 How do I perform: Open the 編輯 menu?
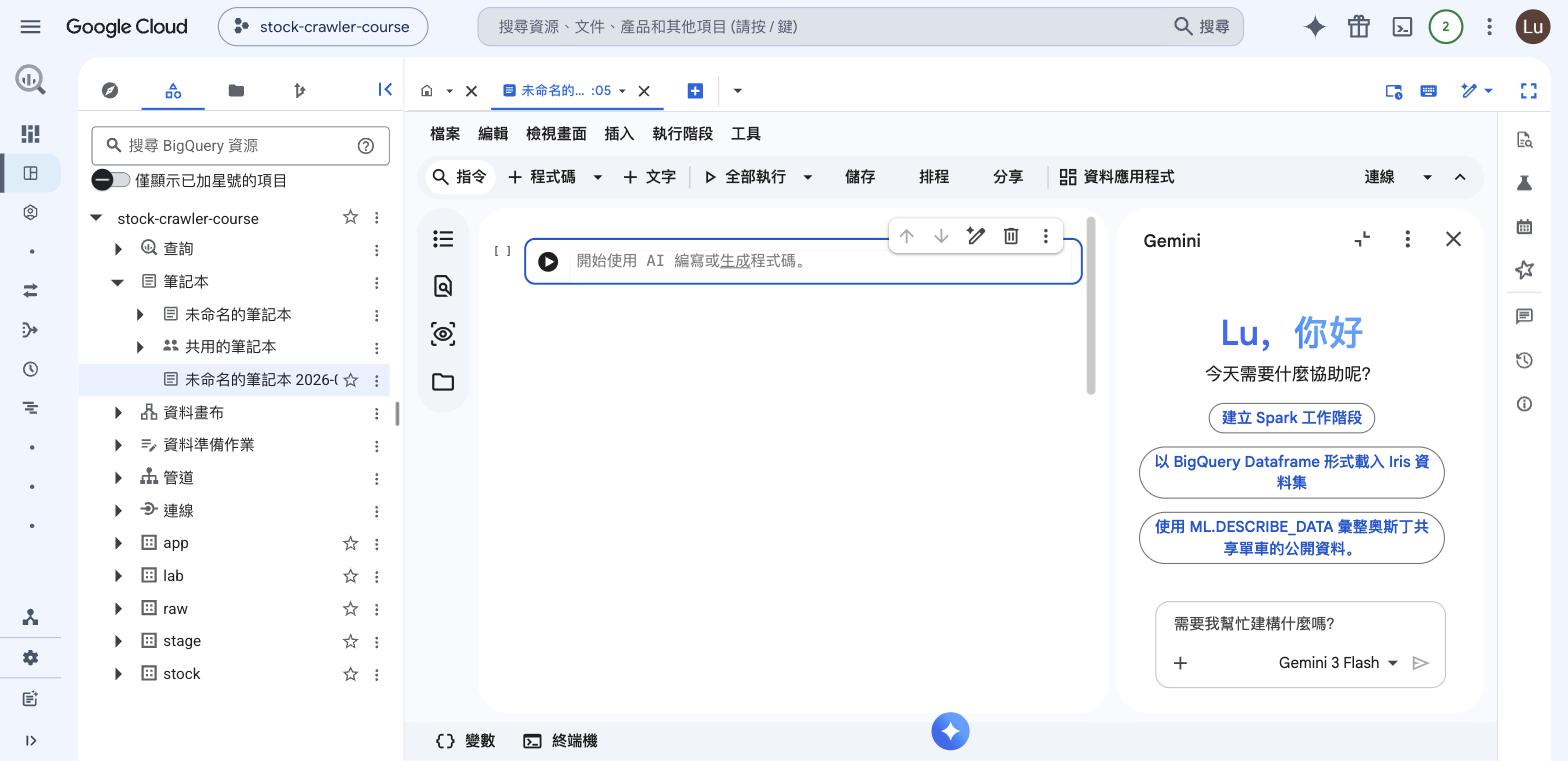(x=493, y=134)
